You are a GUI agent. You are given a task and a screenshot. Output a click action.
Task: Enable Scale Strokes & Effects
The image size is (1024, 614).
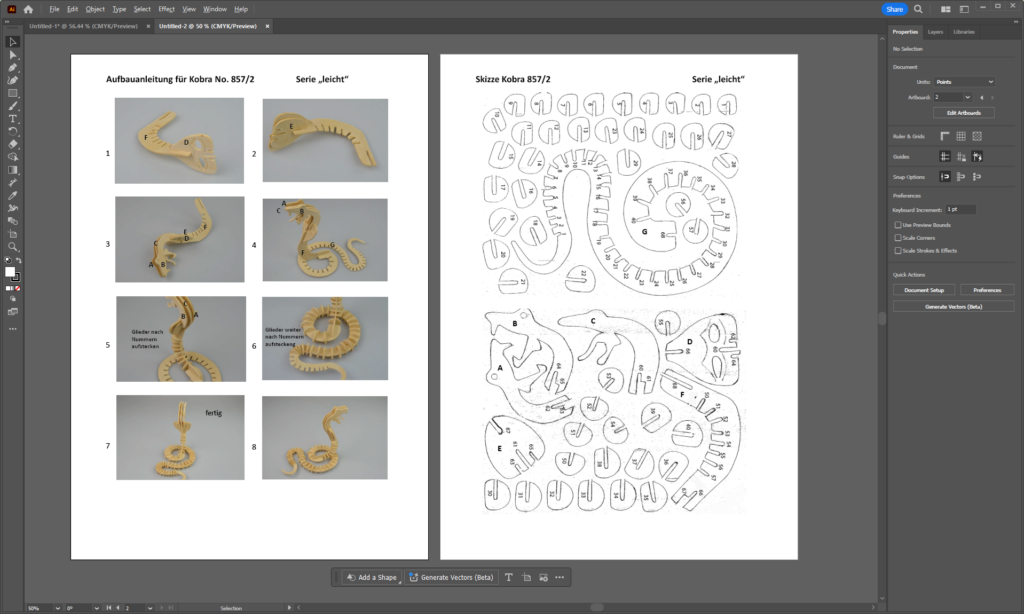pos(897,251)
